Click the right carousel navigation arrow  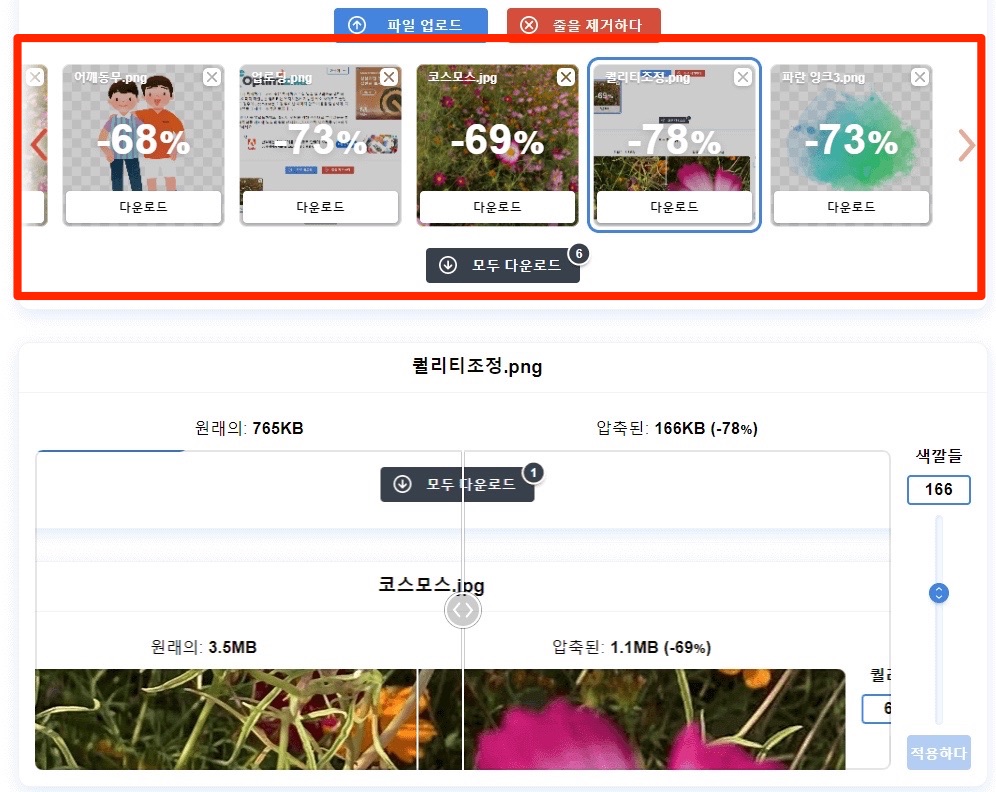(965, 145)
